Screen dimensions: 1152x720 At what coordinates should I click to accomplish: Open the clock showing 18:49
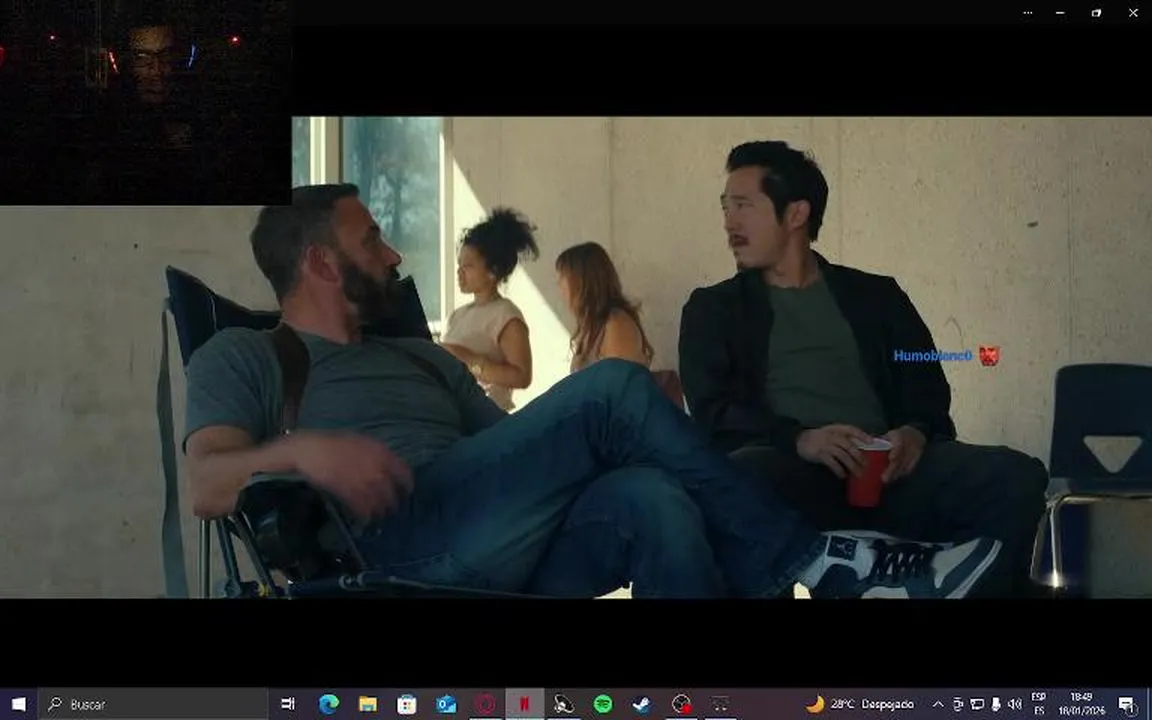1081,704
